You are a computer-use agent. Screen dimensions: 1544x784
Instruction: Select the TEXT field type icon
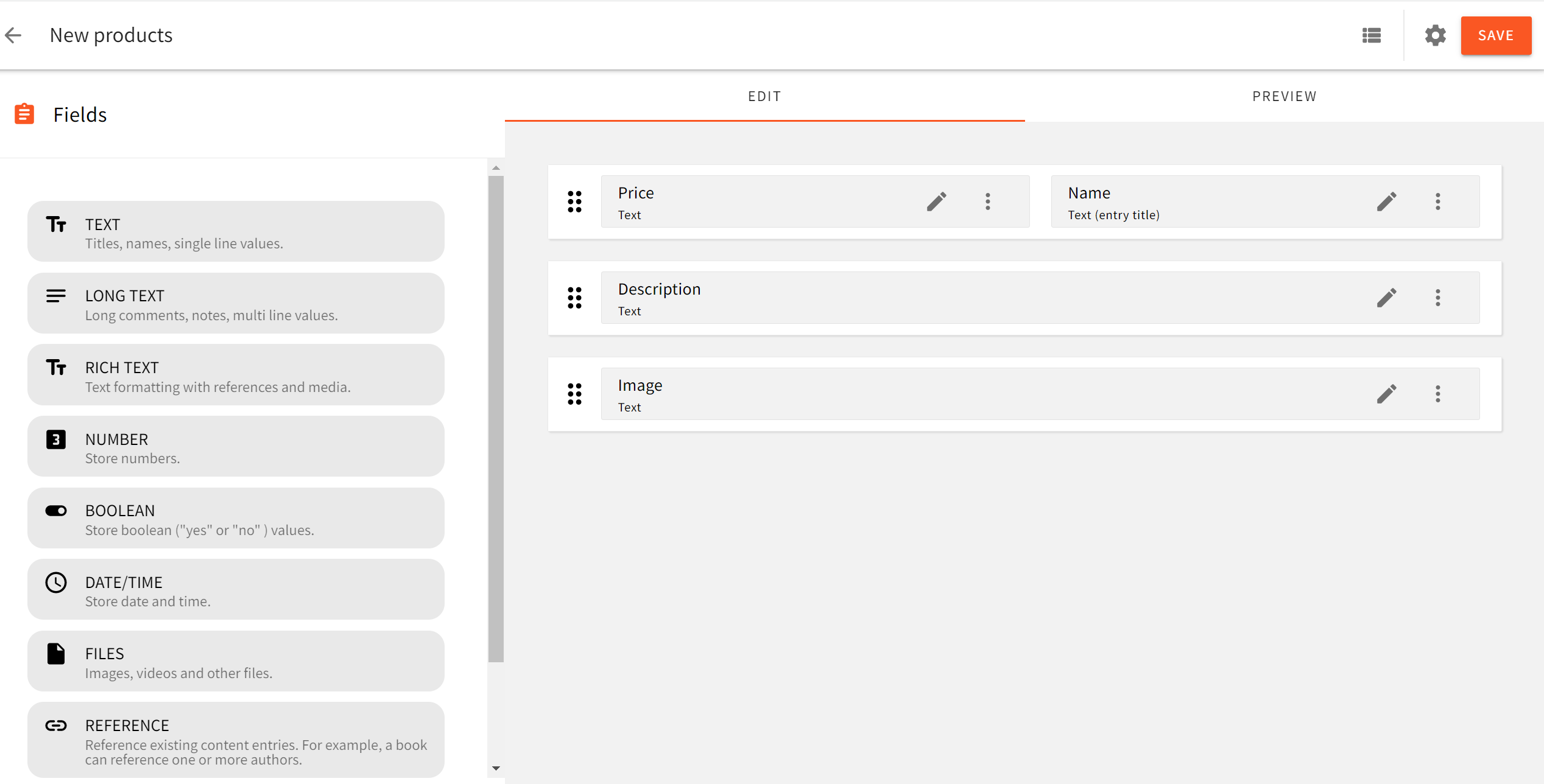56,225
